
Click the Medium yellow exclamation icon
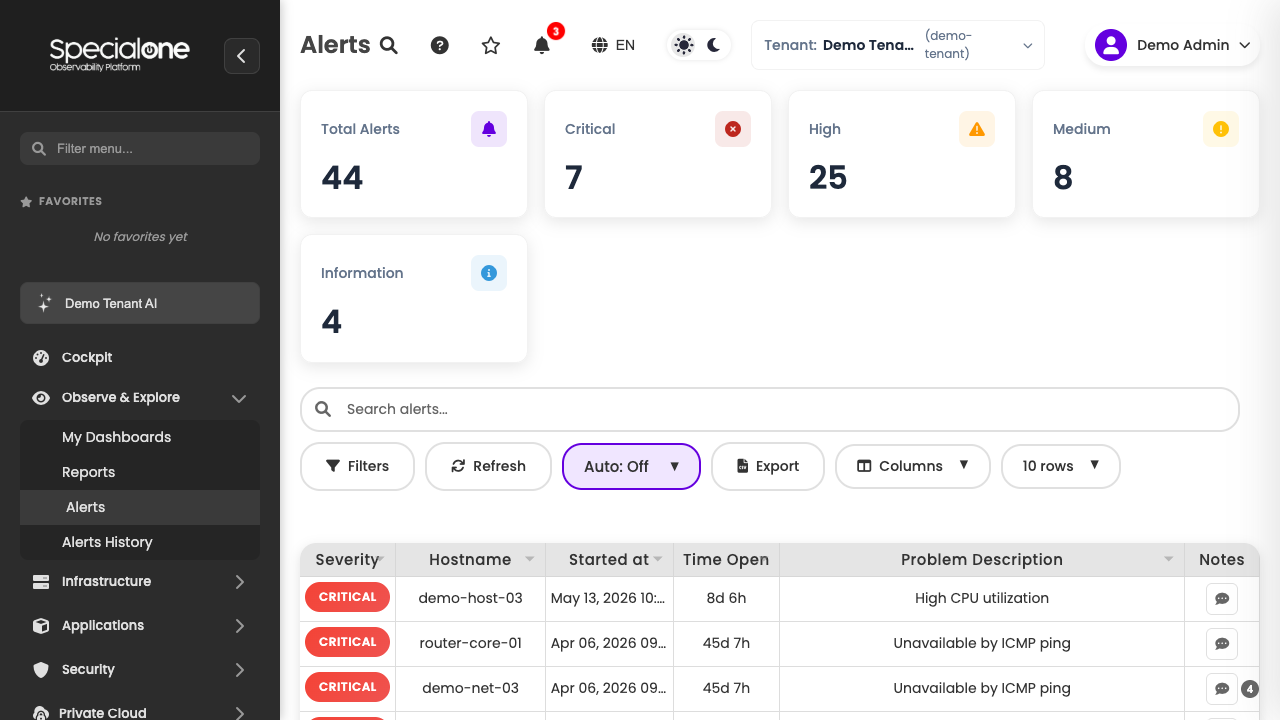click(x=1221, y=129)
